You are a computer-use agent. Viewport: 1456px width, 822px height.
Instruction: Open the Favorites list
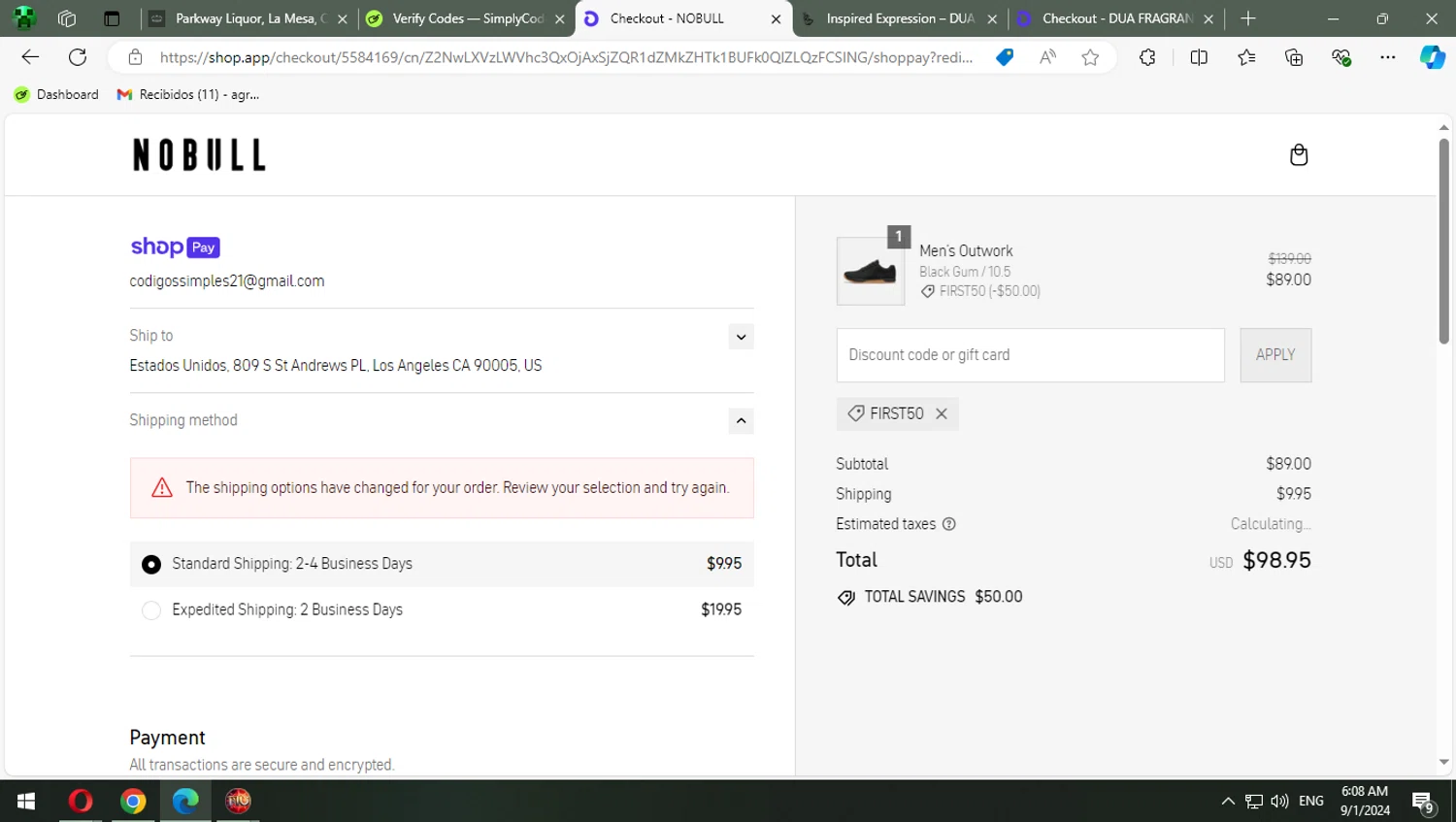[1246, 57]
